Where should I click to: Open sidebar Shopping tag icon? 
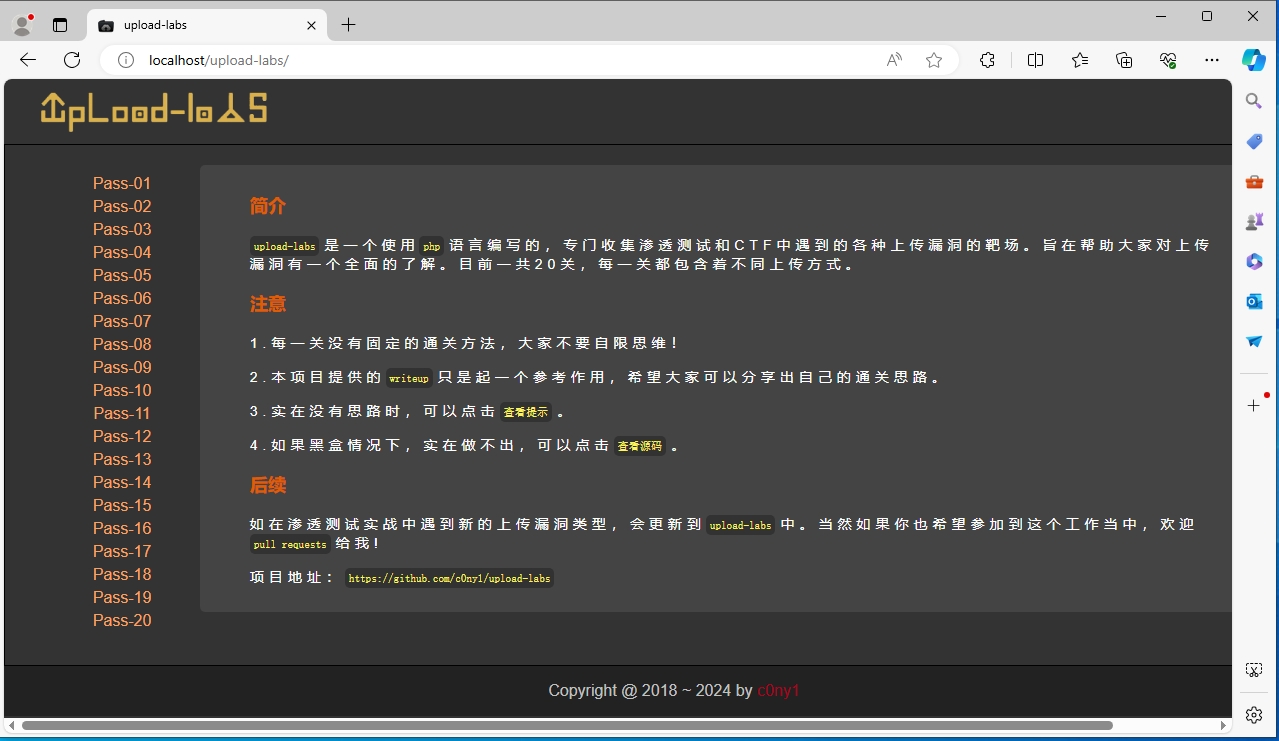point(1254,142)
